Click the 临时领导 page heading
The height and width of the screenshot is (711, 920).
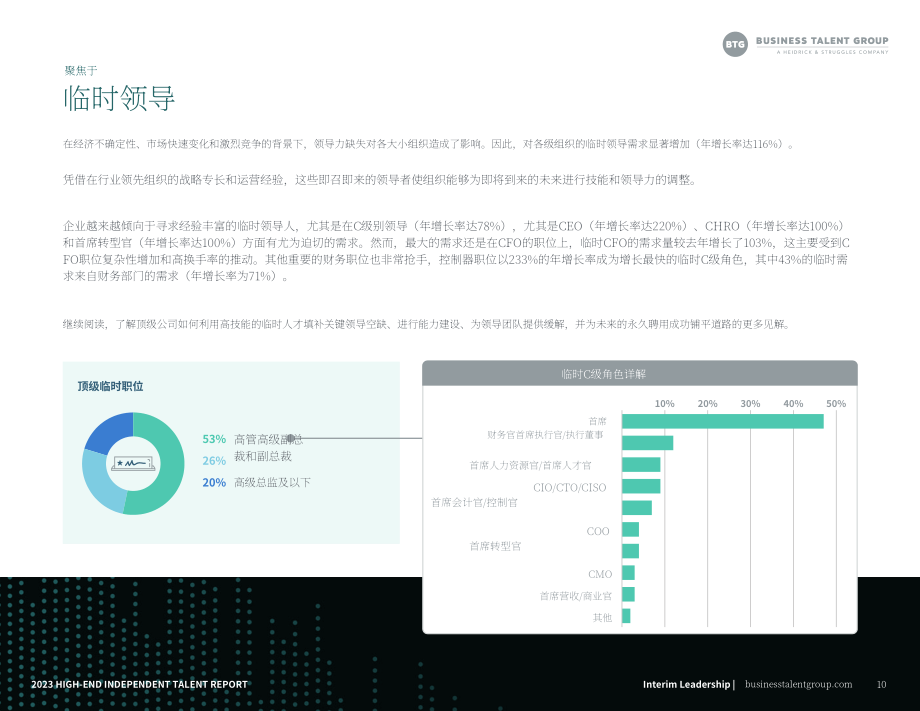[119, 98]
